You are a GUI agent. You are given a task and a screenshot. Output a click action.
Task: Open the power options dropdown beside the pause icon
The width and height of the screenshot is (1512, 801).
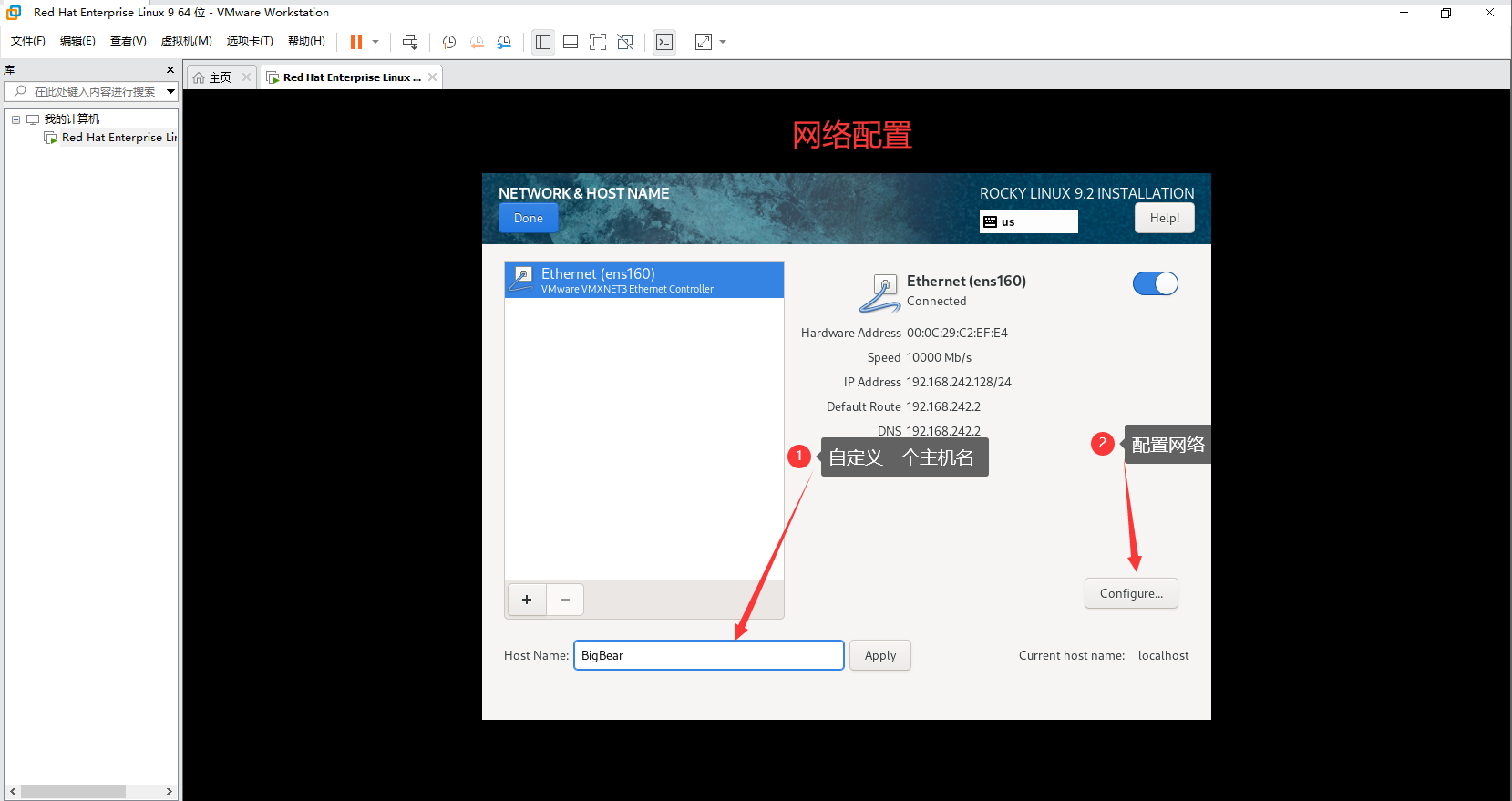375,42
